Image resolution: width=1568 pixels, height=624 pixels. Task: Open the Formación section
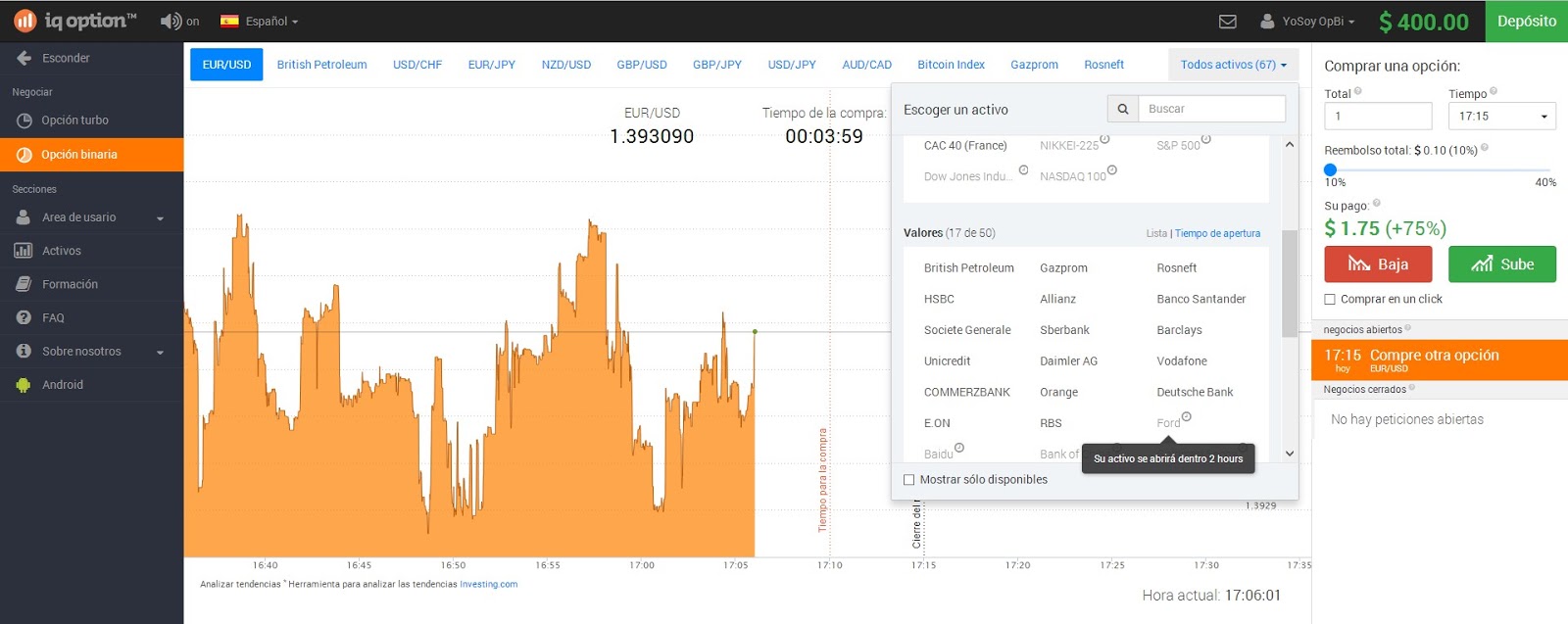pos(91,284)
